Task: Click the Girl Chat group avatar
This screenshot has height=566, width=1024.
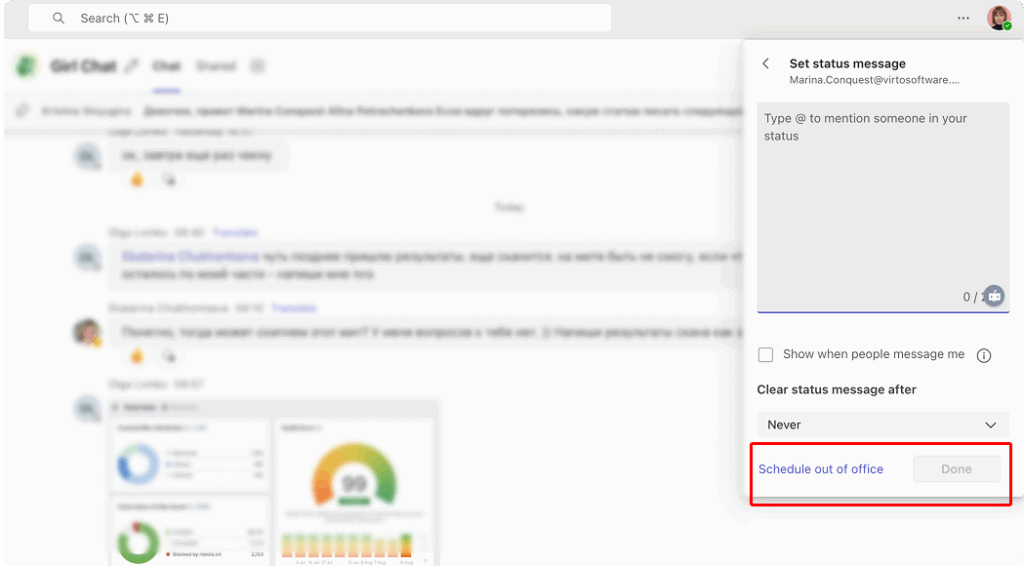Action: [x=26, y=67]
